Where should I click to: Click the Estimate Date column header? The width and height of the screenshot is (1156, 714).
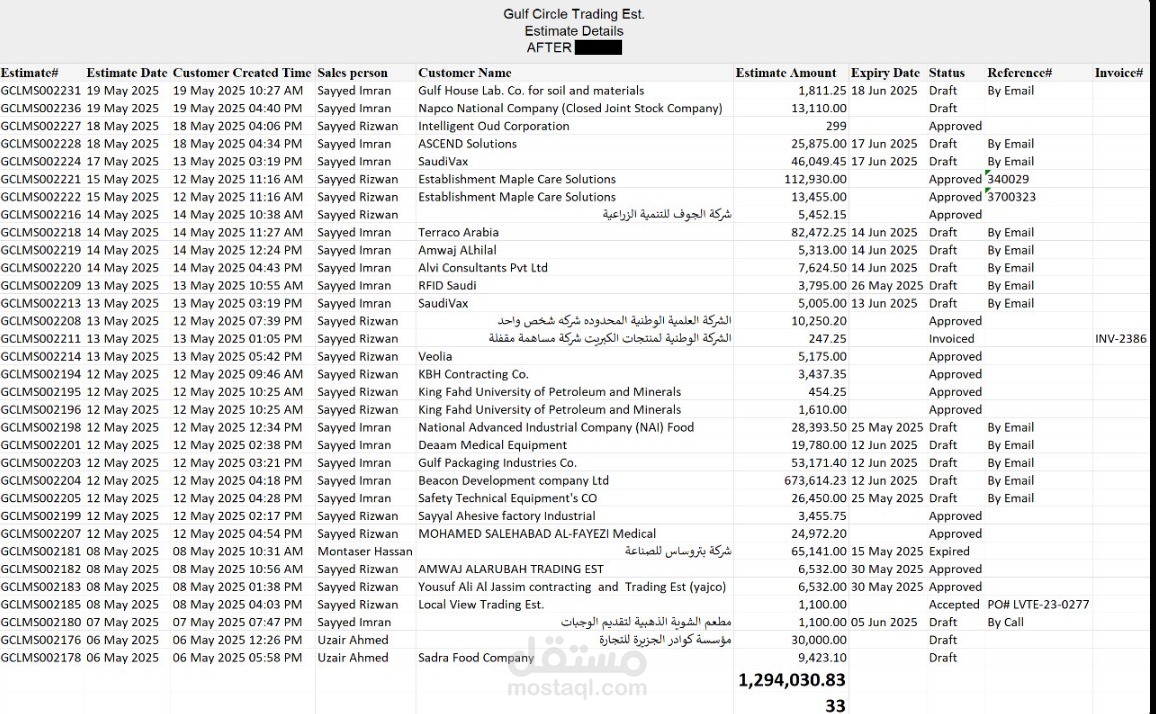pyautogui.click(x=127, y=73)
